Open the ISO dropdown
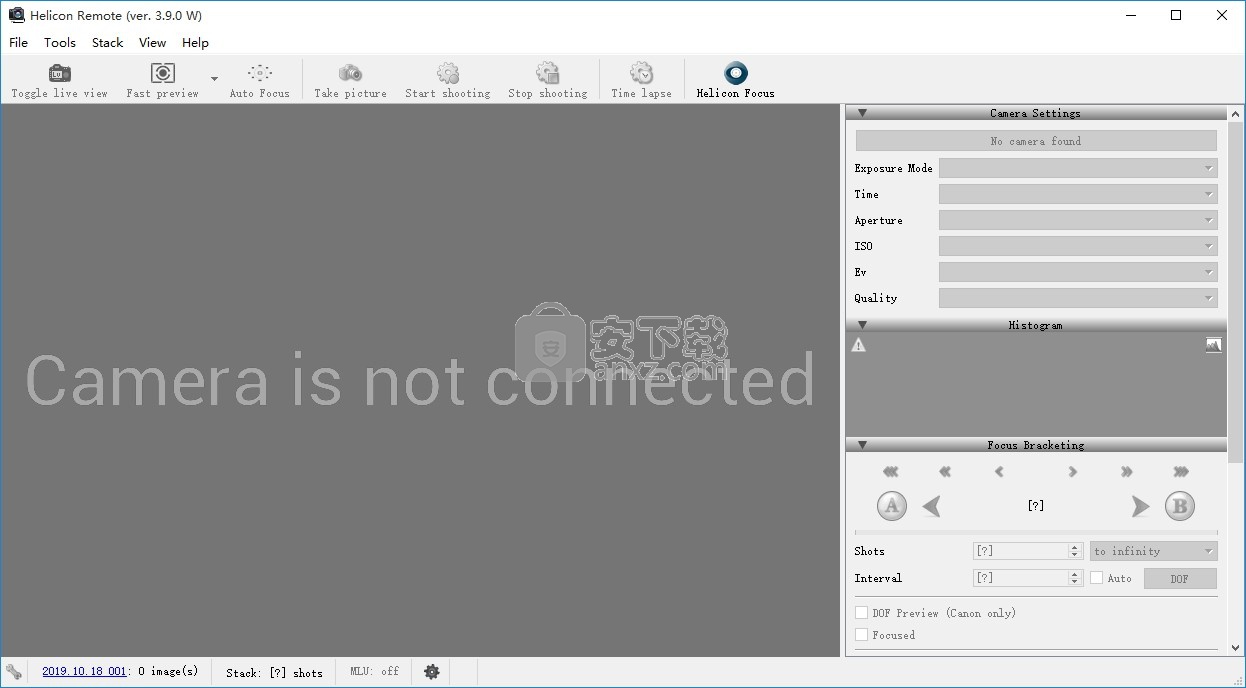1246x688 pixels. (x=1078, y=246)
